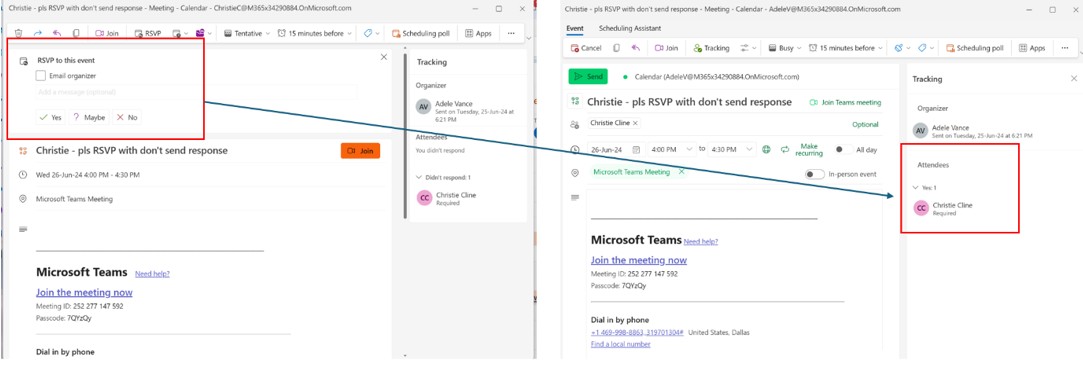Switch to the Event tab
1083x366 pixels.
[x=575, y=28]
